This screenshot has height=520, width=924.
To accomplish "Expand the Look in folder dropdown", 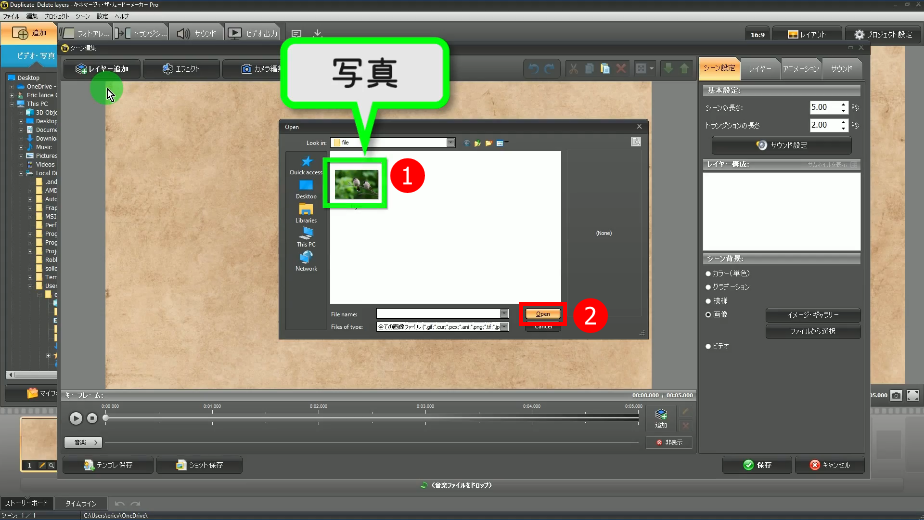I will click(x=452, y=143).
